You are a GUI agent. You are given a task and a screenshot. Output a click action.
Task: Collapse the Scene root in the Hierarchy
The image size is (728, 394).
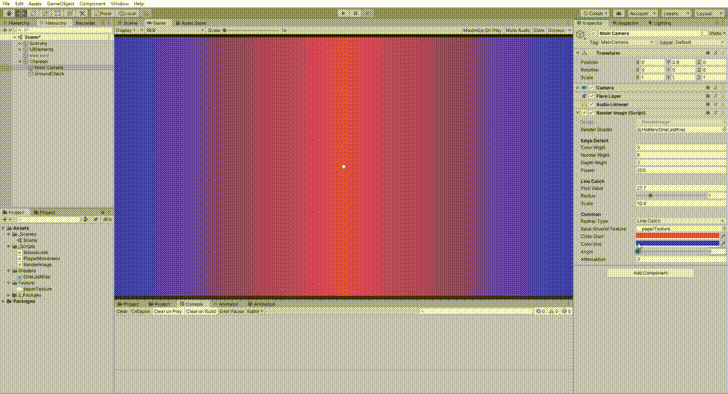click(14, 37)
